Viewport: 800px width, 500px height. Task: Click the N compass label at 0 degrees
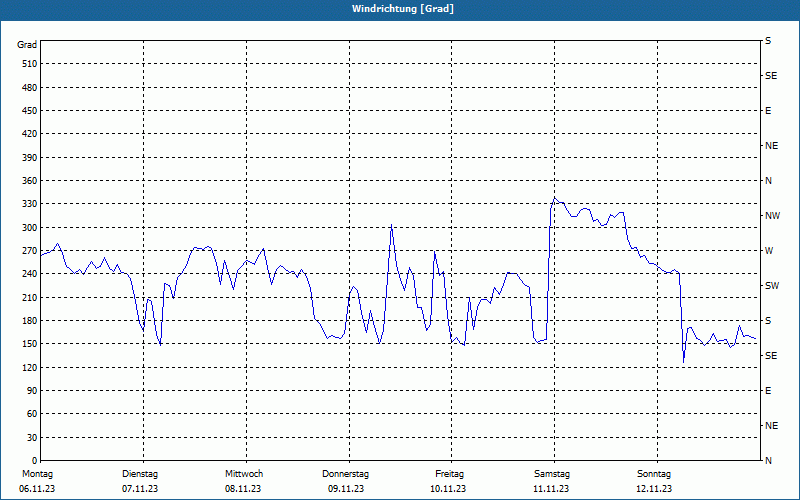point(768,460)
